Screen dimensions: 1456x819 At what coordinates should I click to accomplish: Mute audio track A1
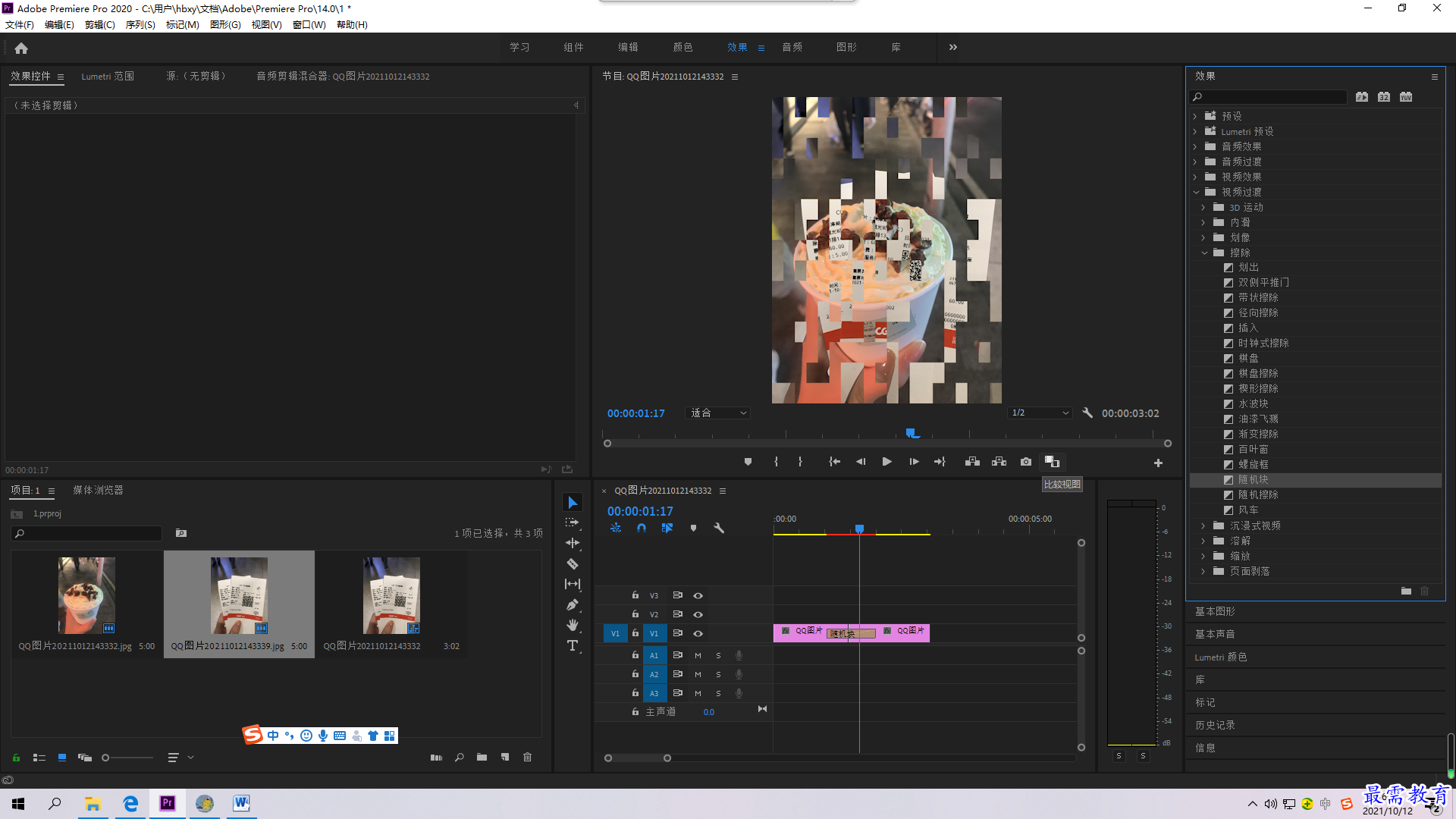(x=698, y=655)
